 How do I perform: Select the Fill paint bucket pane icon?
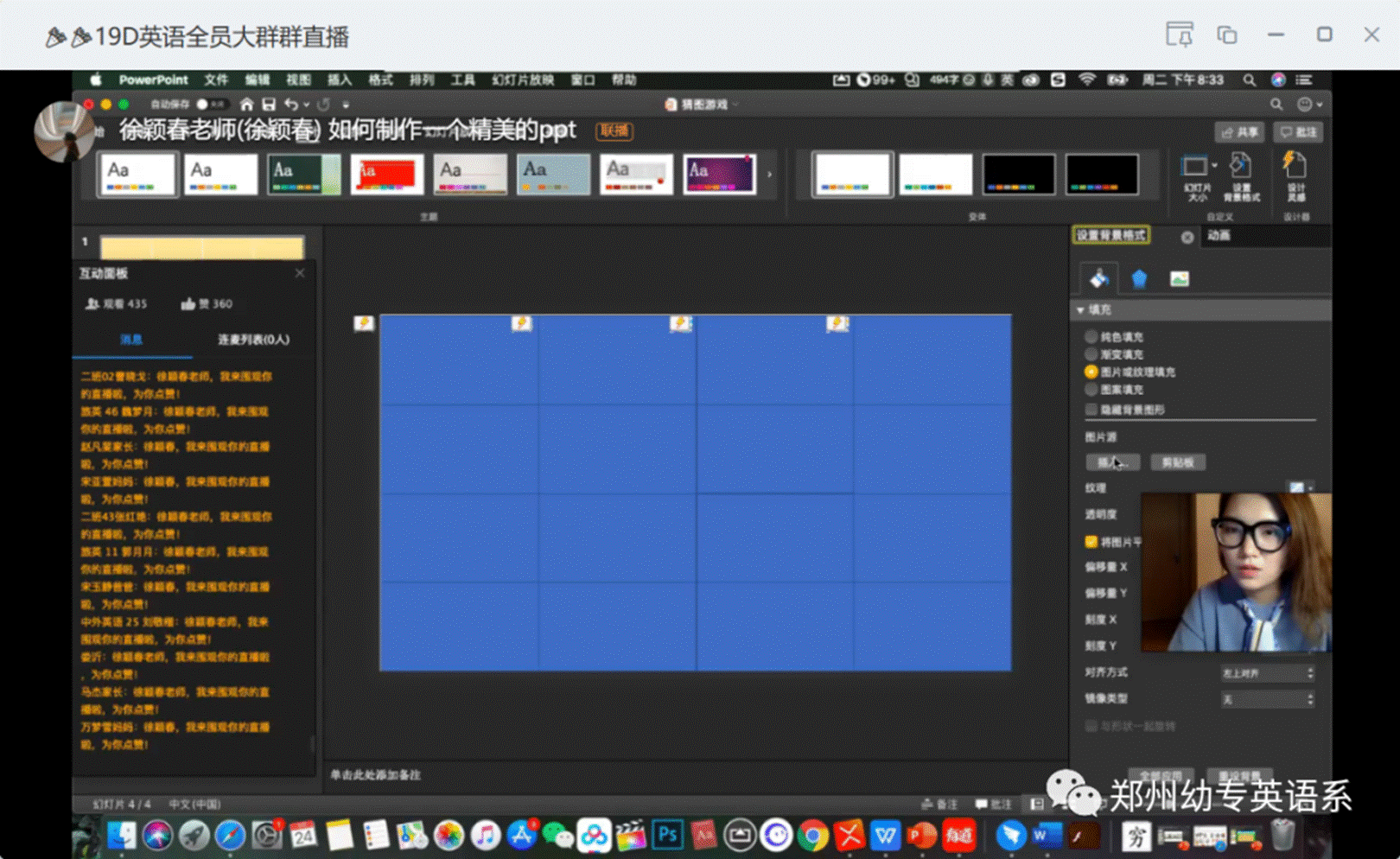[1099, 278]
